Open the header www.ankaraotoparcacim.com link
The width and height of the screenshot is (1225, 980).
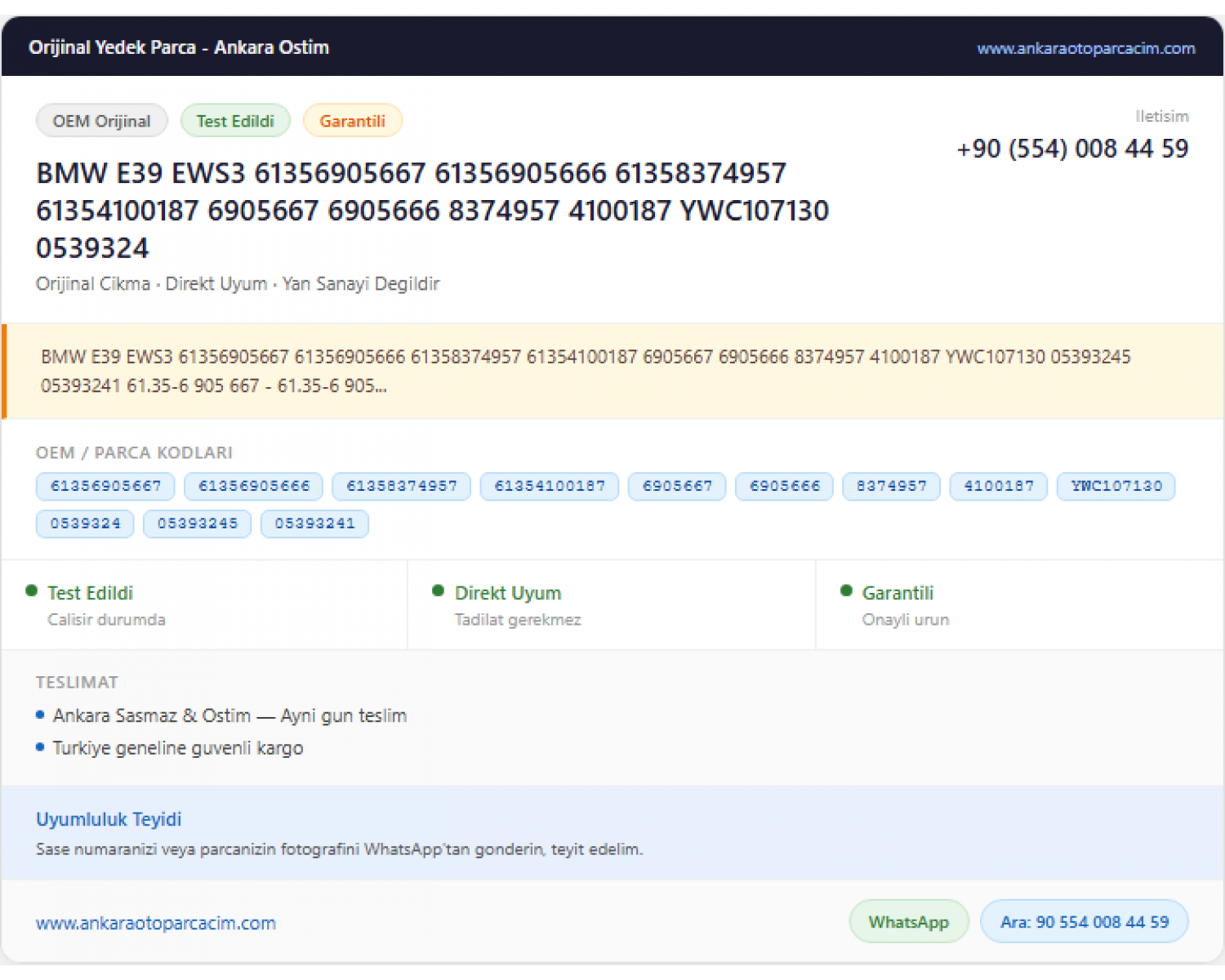point(1085,48)
